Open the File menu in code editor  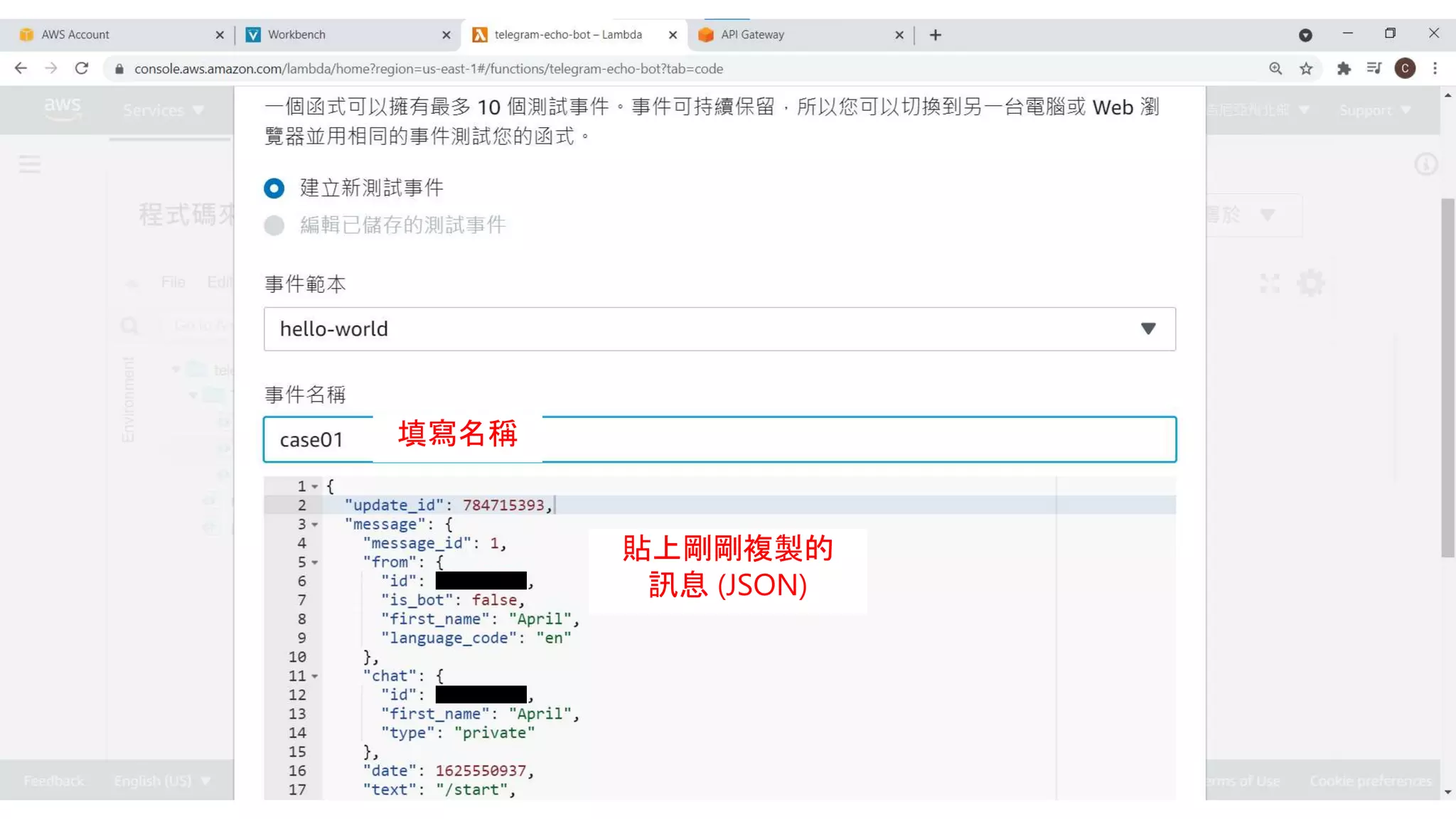[x=173, y=282]
